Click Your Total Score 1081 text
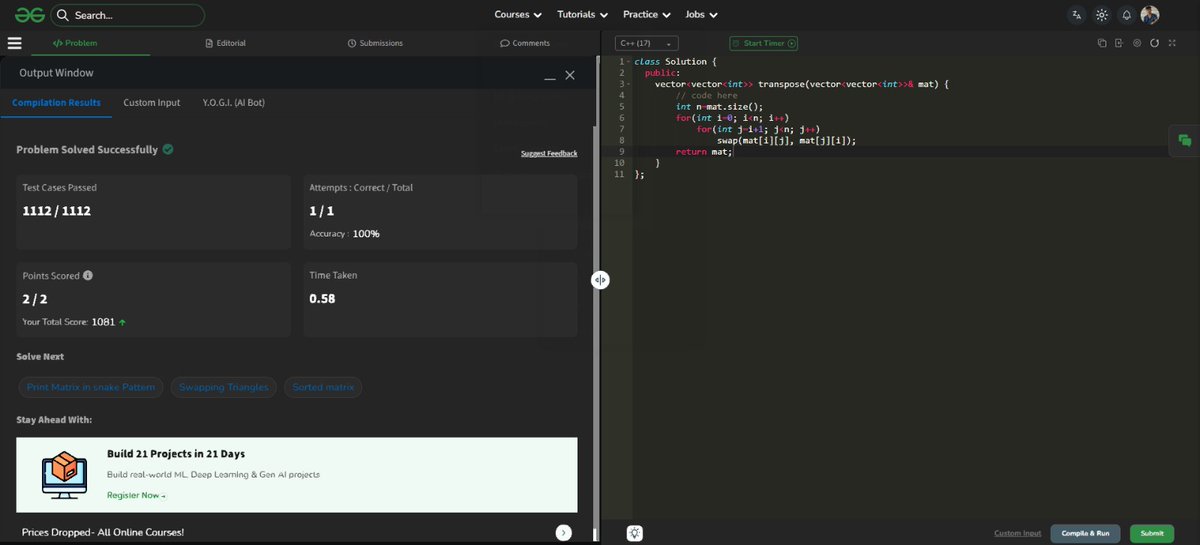Screen dimensions: 1200x545 [x=75, y=322]
